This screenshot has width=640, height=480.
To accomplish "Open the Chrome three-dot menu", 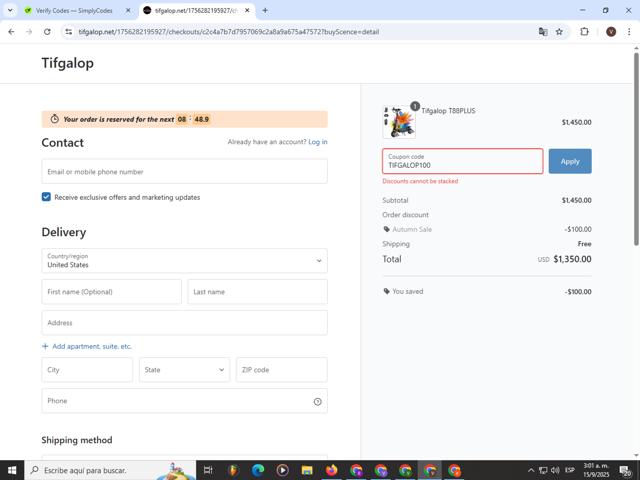I will 629,32.
